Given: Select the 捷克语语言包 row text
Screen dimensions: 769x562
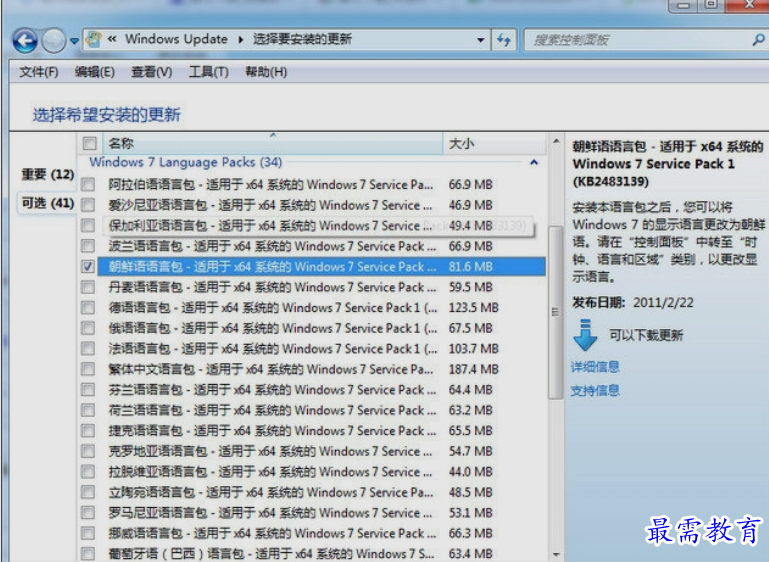Looking at the screenshot, I should (x=272, y=431).
